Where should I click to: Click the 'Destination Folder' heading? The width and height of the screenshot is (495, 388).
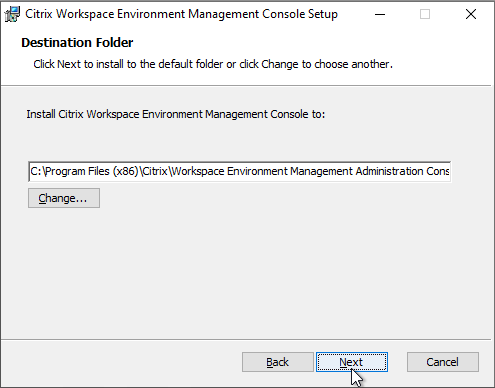(x=77, y=43)
